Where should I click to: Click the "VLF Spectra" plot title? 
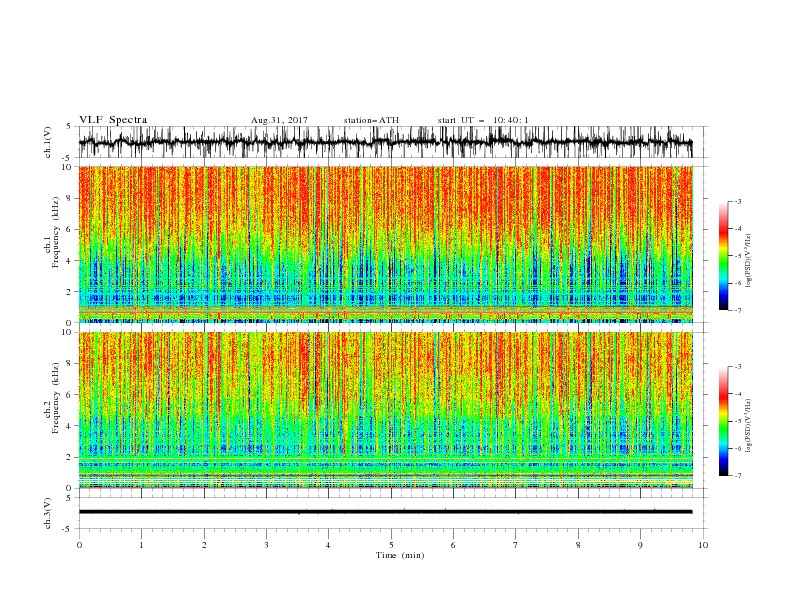click(113, 120)
